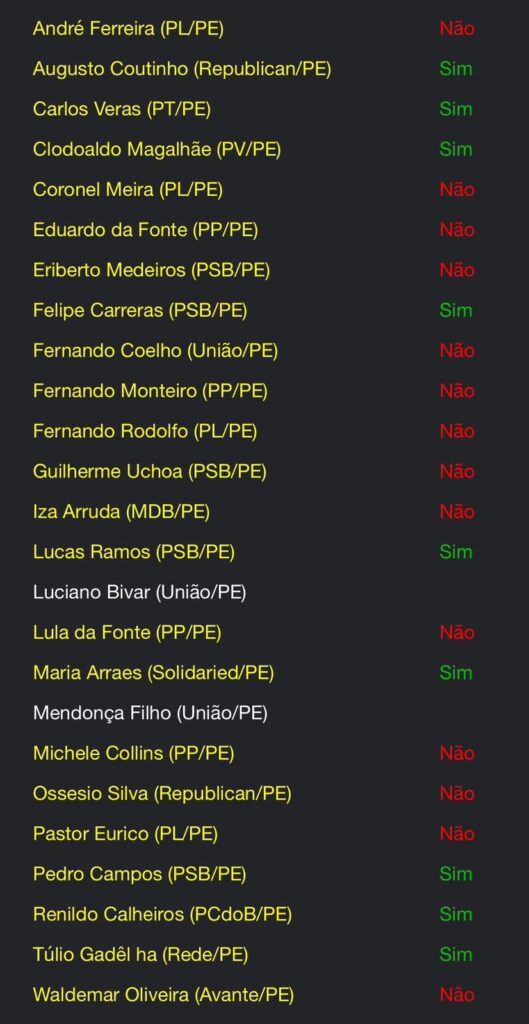The image size is (529, 1024).
Task: Click the Não vote beside Coronel Meira
Action: (x=457, y=190)
